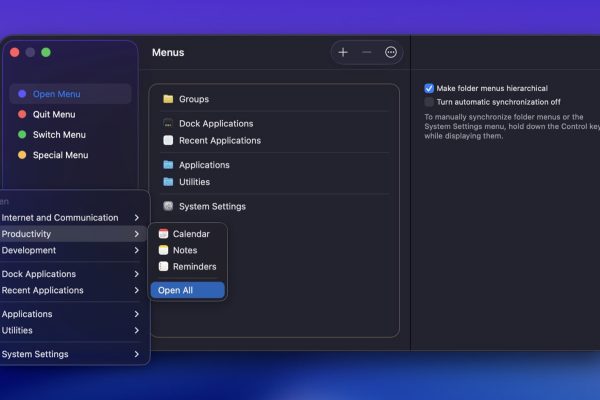
Task: Click the Notes app icon
Action: point(163,250)
